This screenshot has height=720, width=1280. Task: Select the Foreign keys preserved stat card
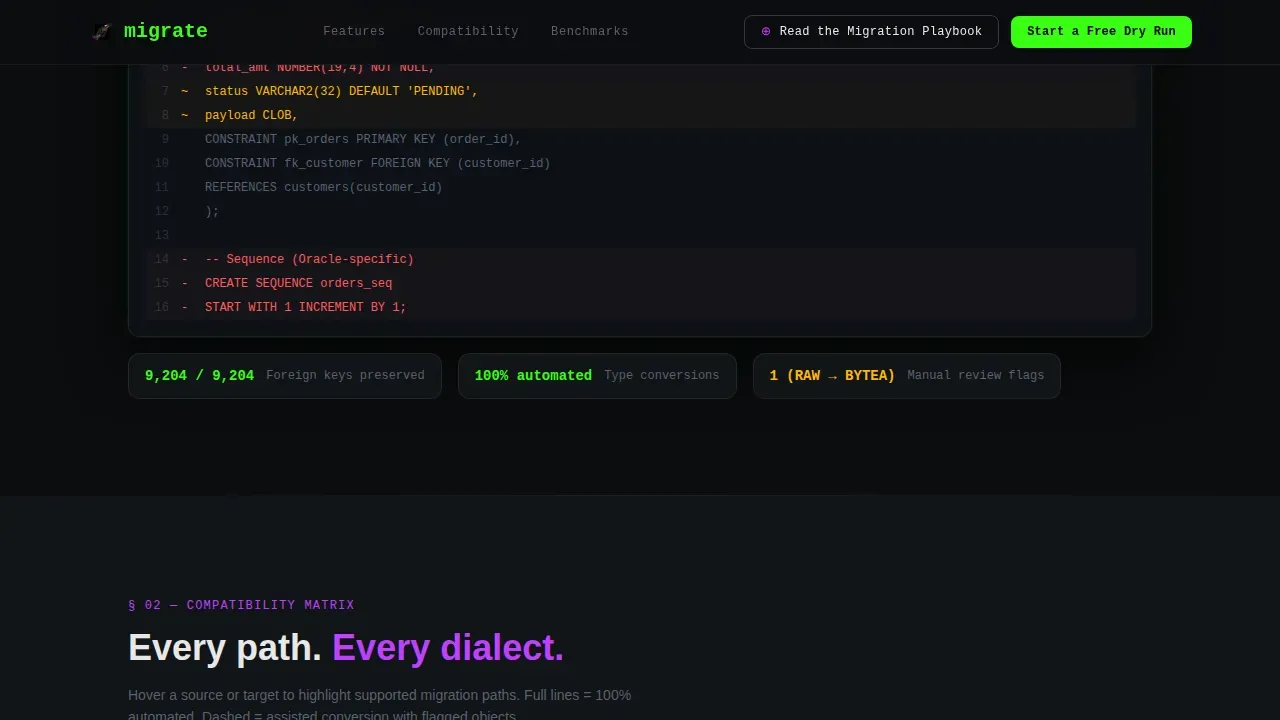point(285,376)
